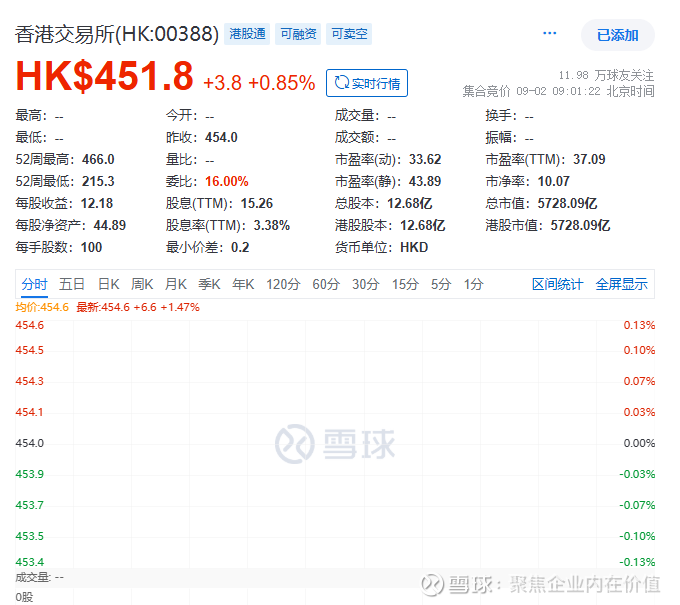Screen dimensions: 680x605
Task: Click the 市盈率(TTM) value 37.09
Action: 589,159
